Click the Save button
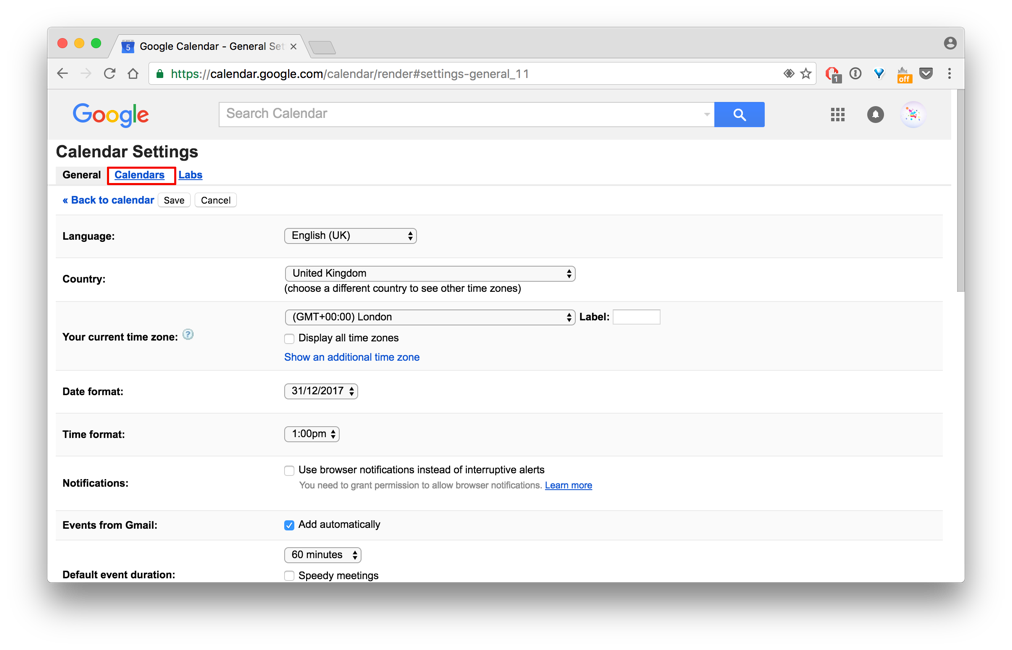Viewport: 1012px width, 650px height. [174, 200]
